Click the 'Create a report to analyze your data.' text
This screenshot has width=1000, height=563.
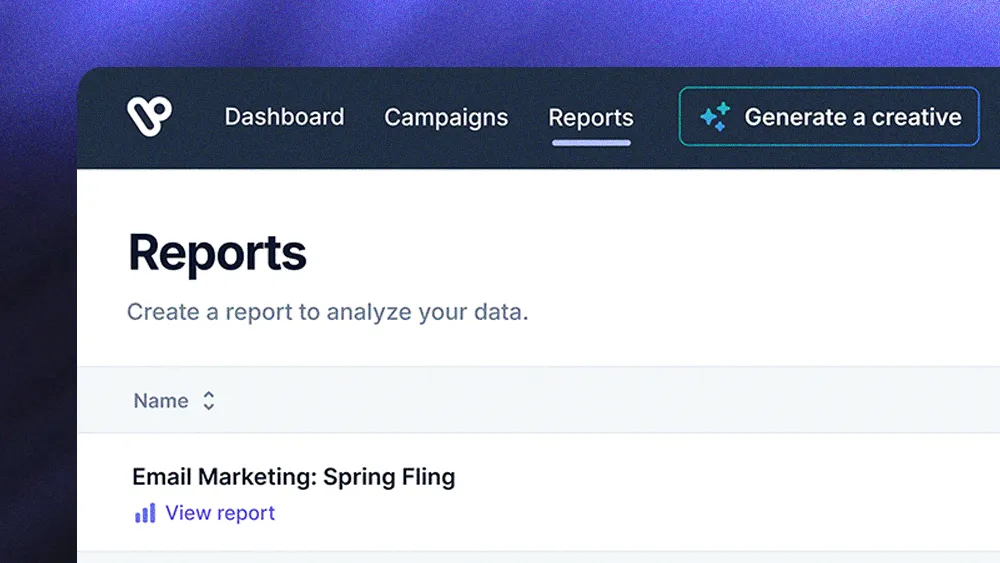(328, 312)
